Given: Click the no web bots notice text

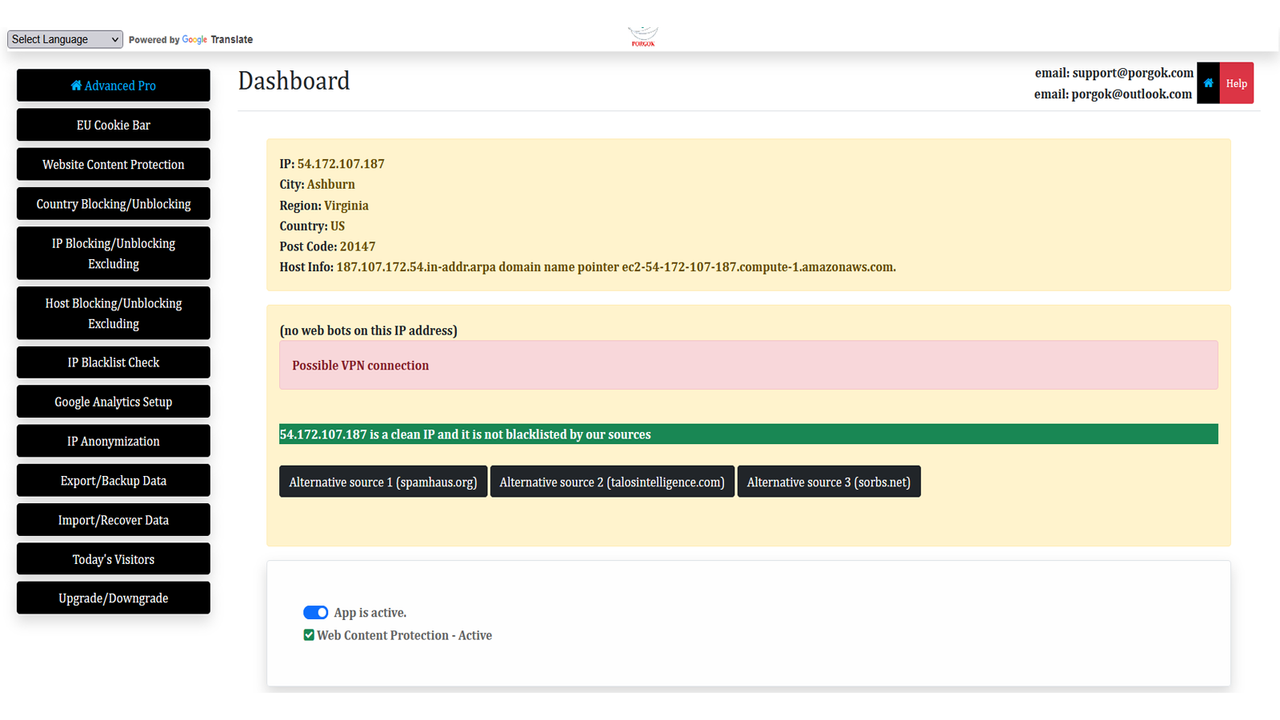Looking at the screenshot, I should (368, 330).
